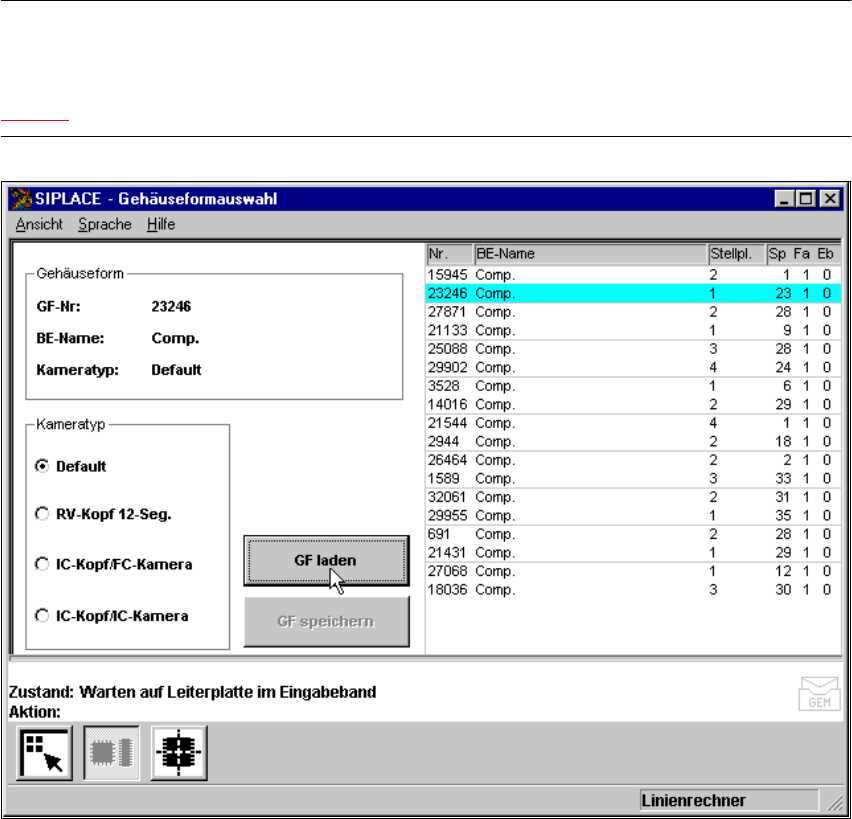Select IC-Kopf/FC-Kamera radio button
The image size is (852, 819).
click(x=42, y=564)
